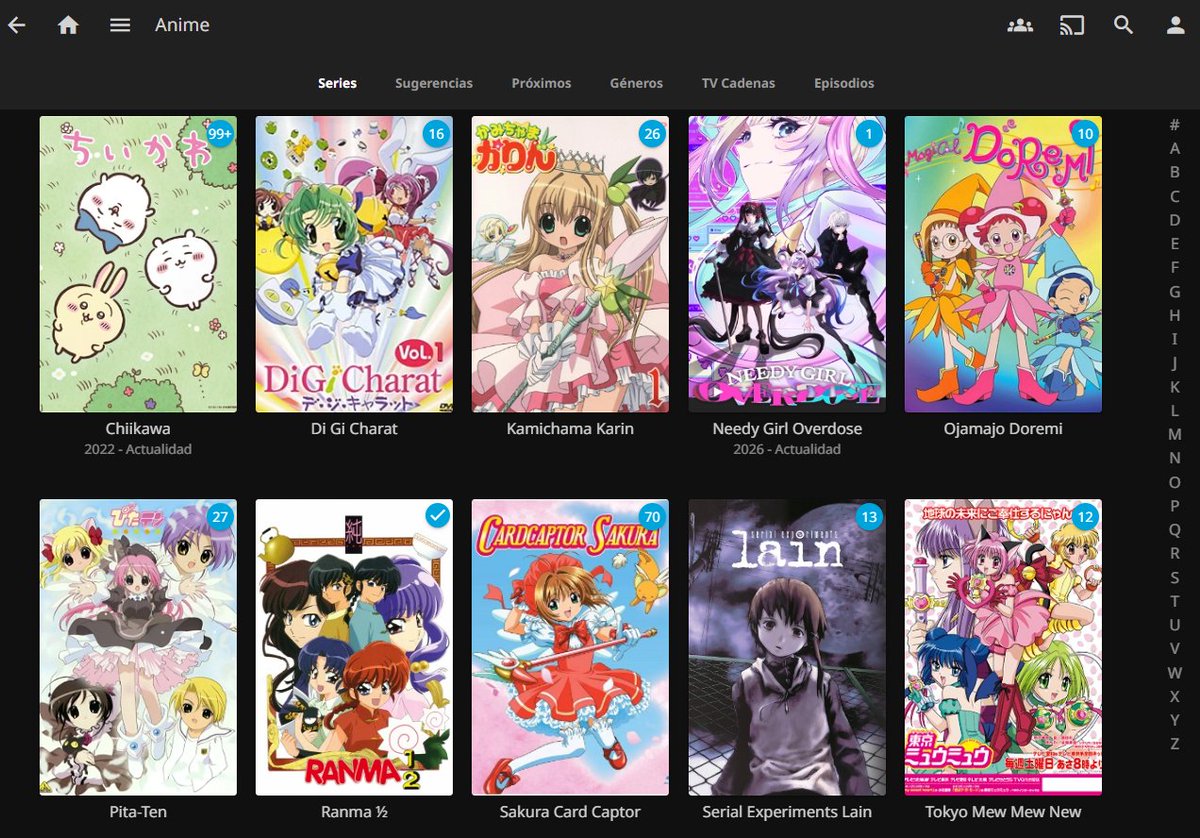Click the 16 badge on Di Gi Charat

(437, 133)
